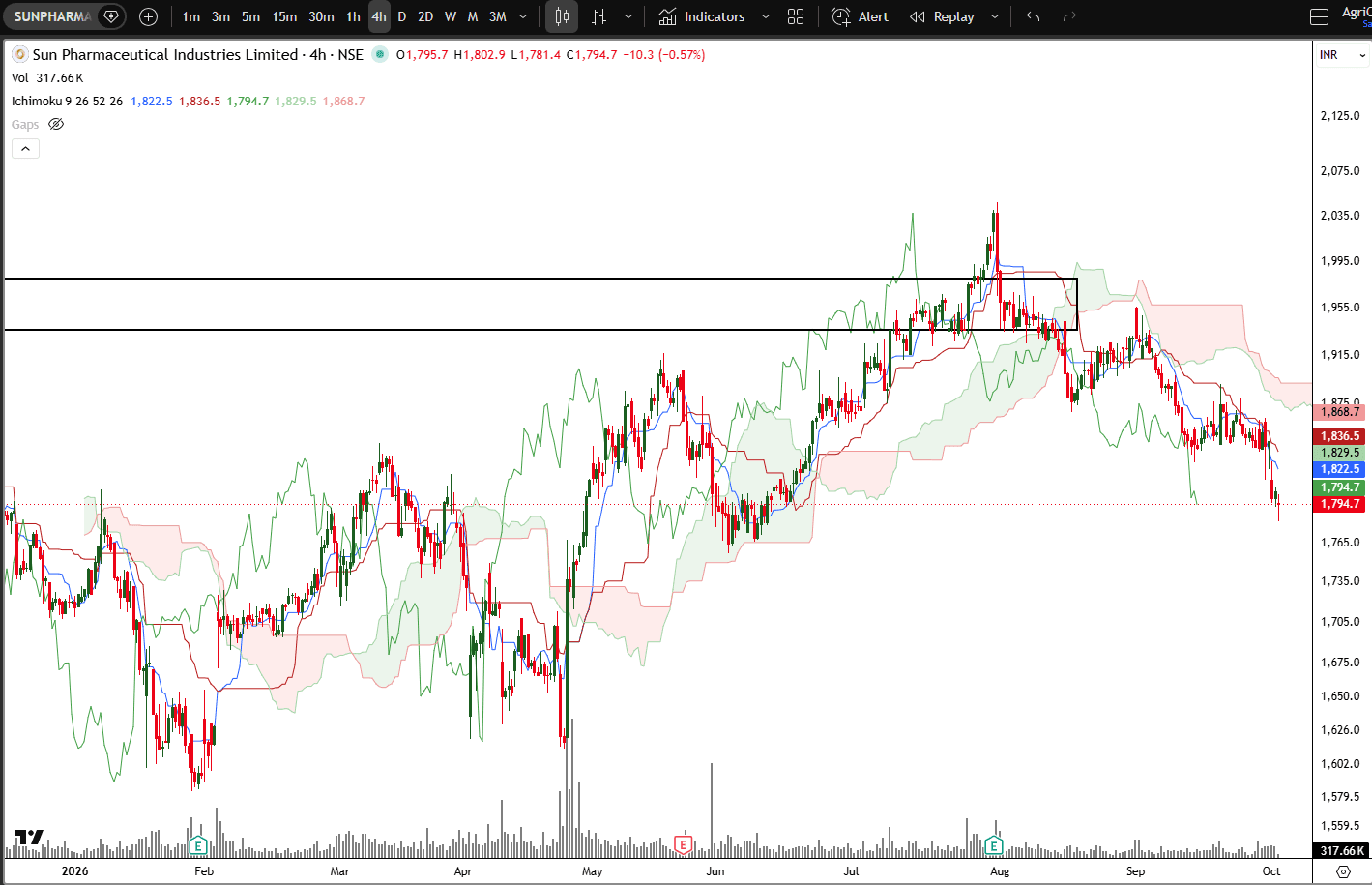Switch to the 1h timeframe
Image resolution: width=1372 pixels, height=885 pixels.
353,16
